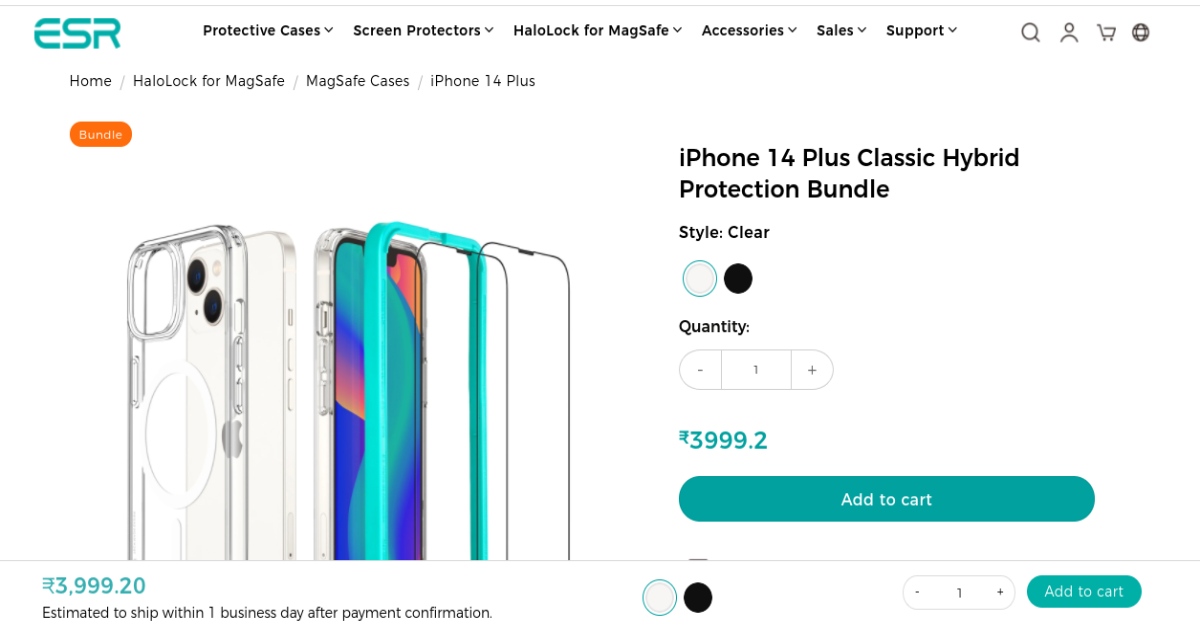Screen dimensions: 1200x630
Task: Expand the Screen Protectors dropdown
Action: click(423, 30)
